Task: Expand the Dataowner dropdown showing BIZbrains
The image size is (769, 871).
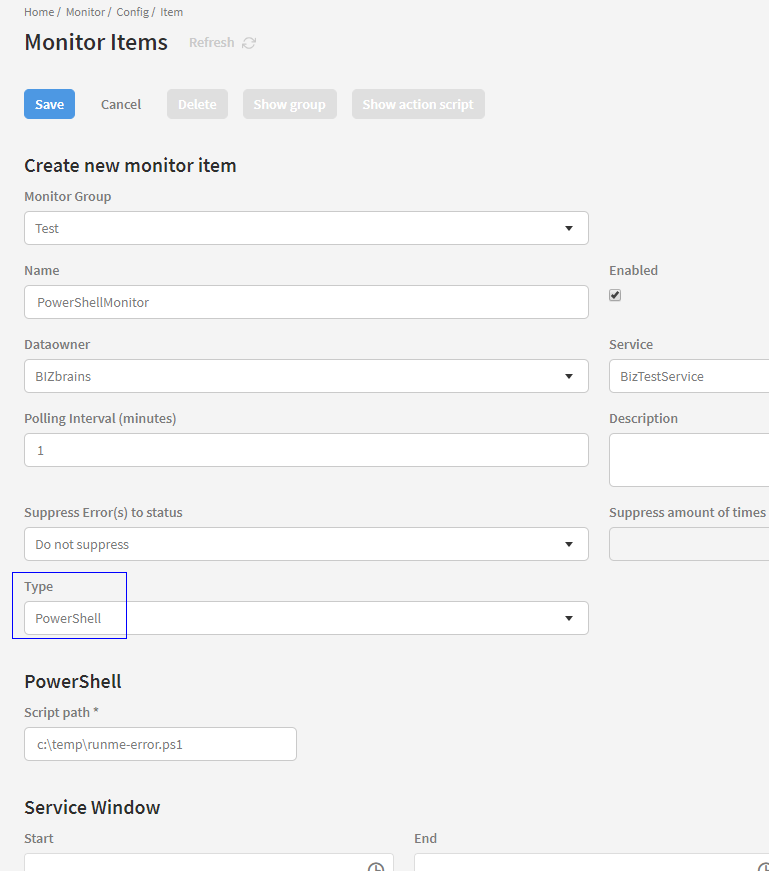Action: 306,376
